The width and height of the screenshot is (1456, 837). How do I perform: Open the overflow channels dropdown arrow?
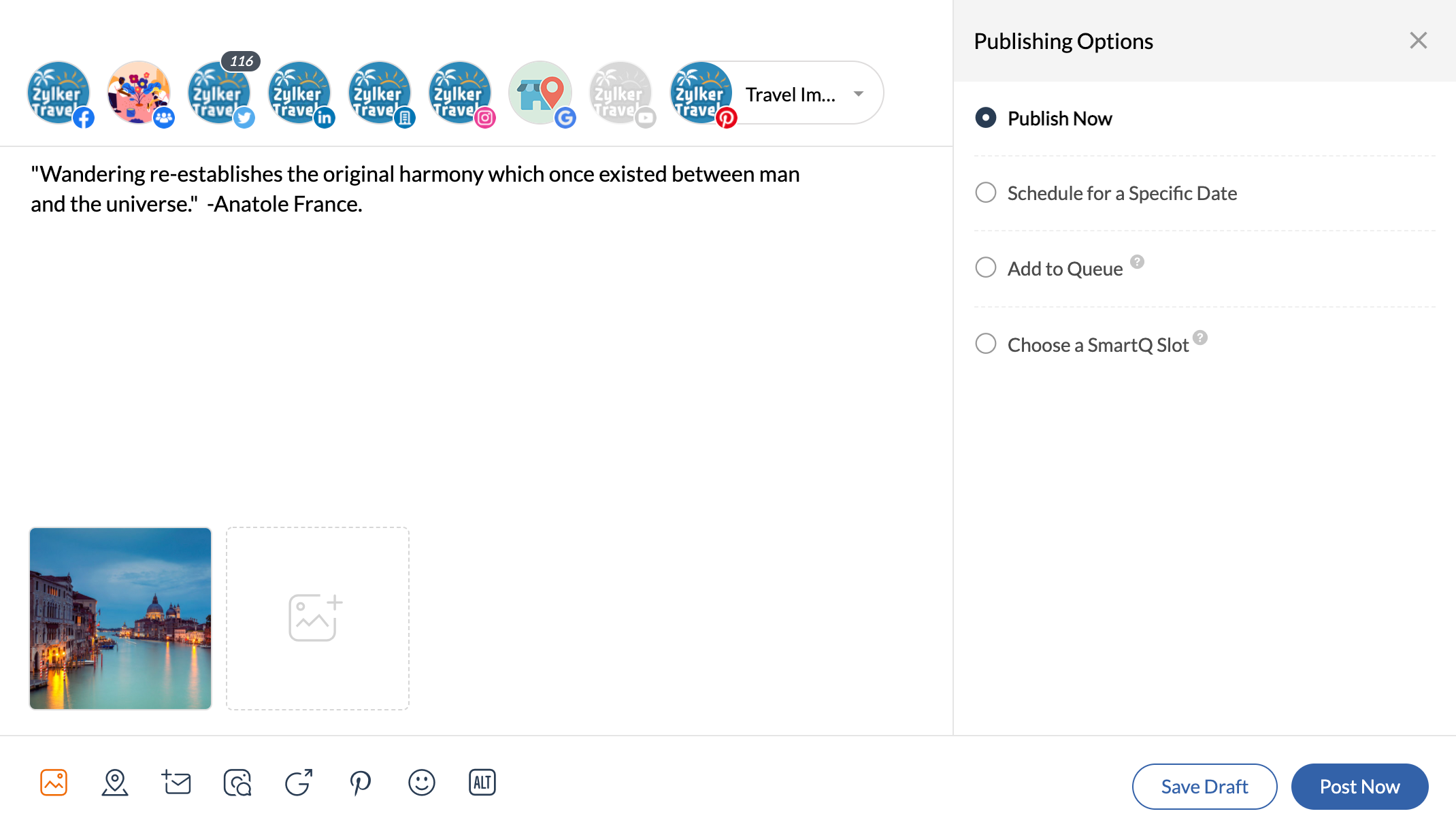tap(858, 94)
